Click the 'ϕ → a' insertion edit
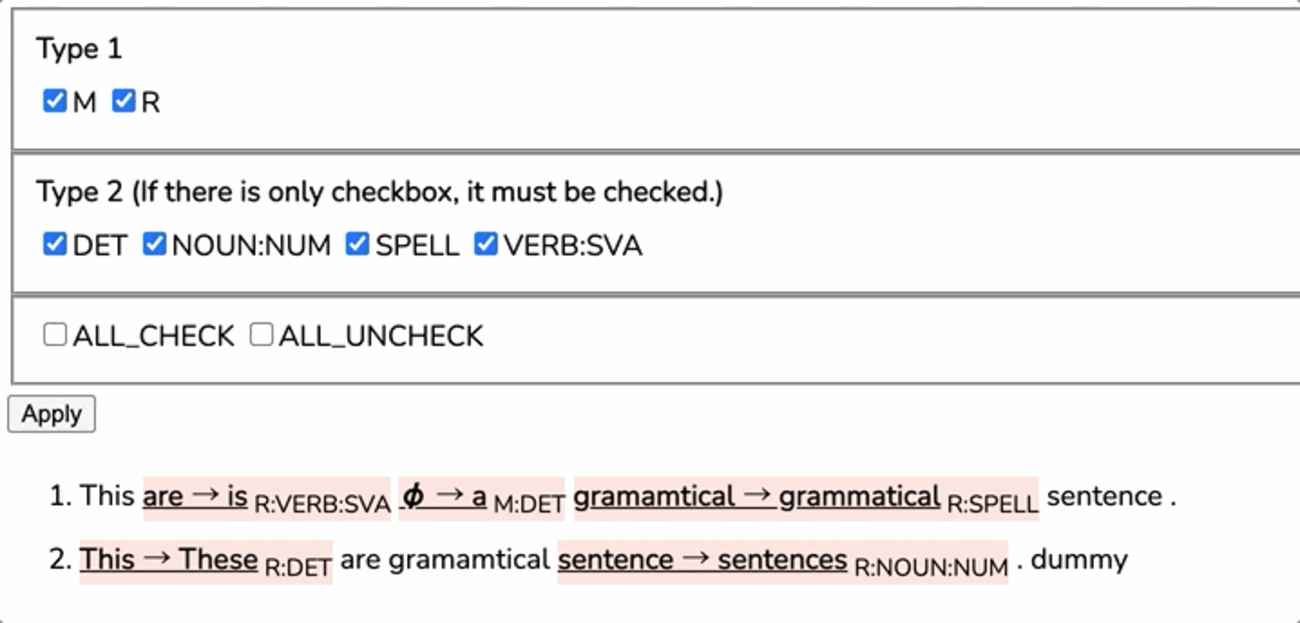The image size is (1300, 623). point(443,496)
